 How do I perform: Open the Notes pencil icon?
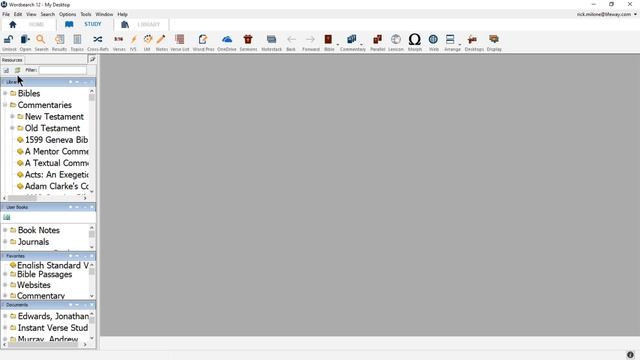(x=161, y=40)
